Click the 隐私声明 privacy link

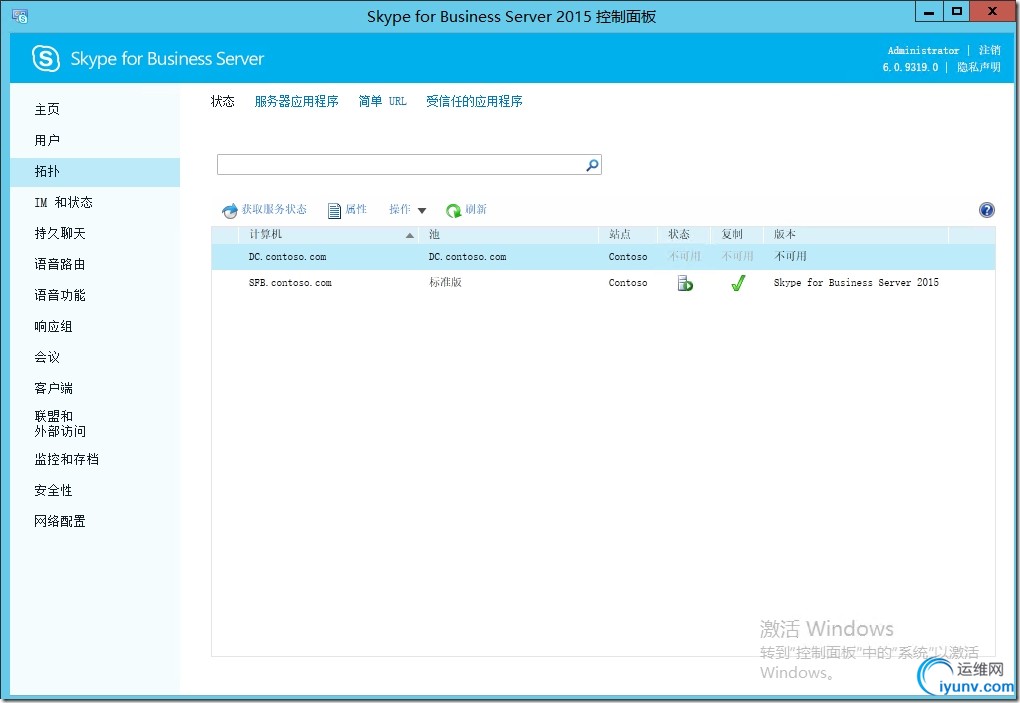(x=978, y=67)
